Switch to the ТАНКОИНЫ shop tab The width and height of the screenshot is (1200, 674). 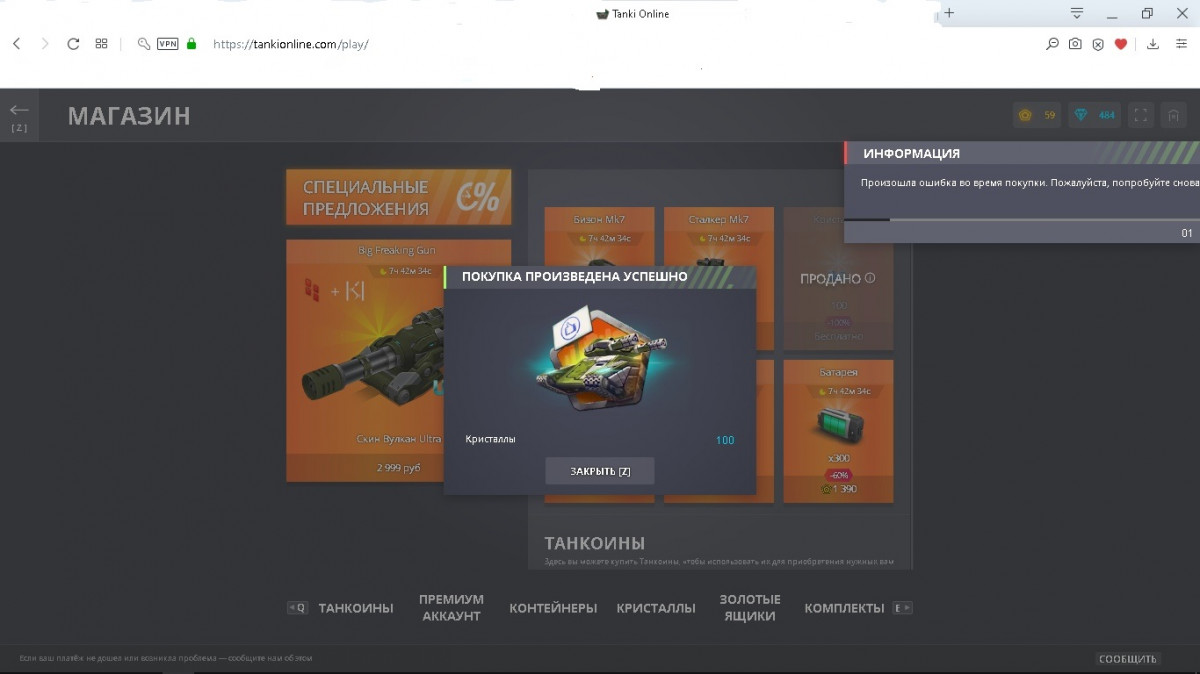(x=356, y=608)
